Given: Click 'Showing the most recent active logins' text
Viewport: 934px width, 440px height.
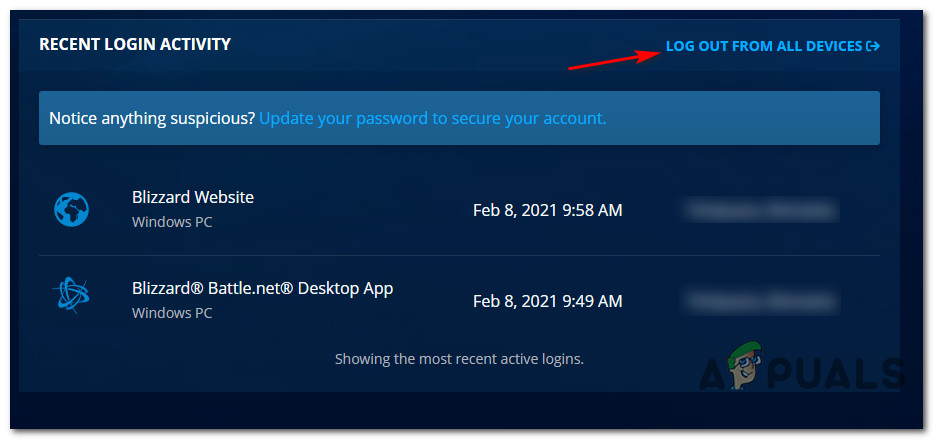Looking at the screenshot, I should (x=459, y=358).
